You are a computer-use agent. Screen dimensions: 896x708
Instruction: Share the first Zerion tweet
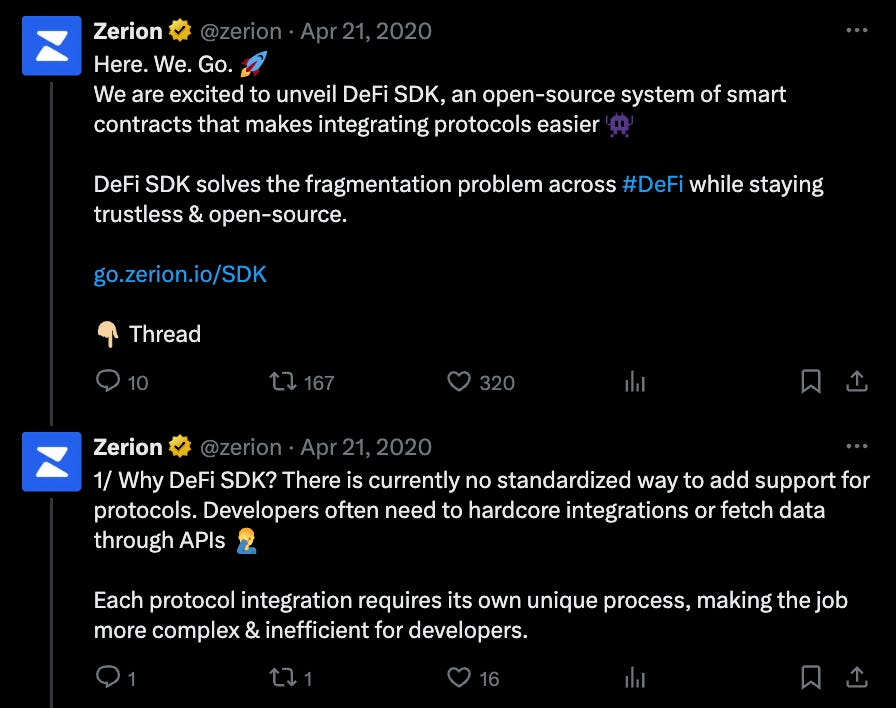coord(858,383)
